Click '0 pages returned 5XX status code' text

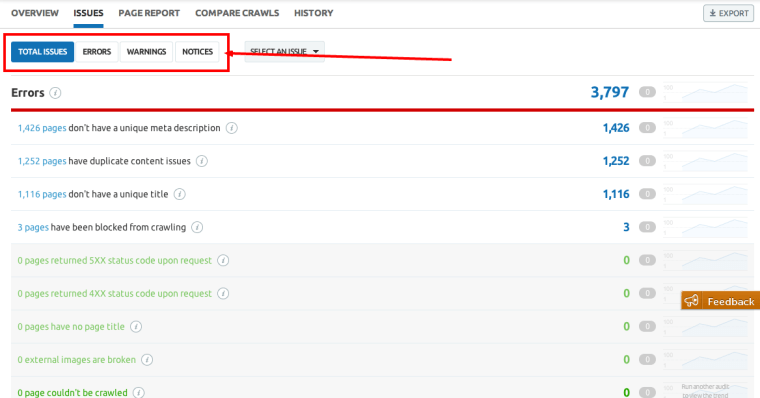click(115, 260)
